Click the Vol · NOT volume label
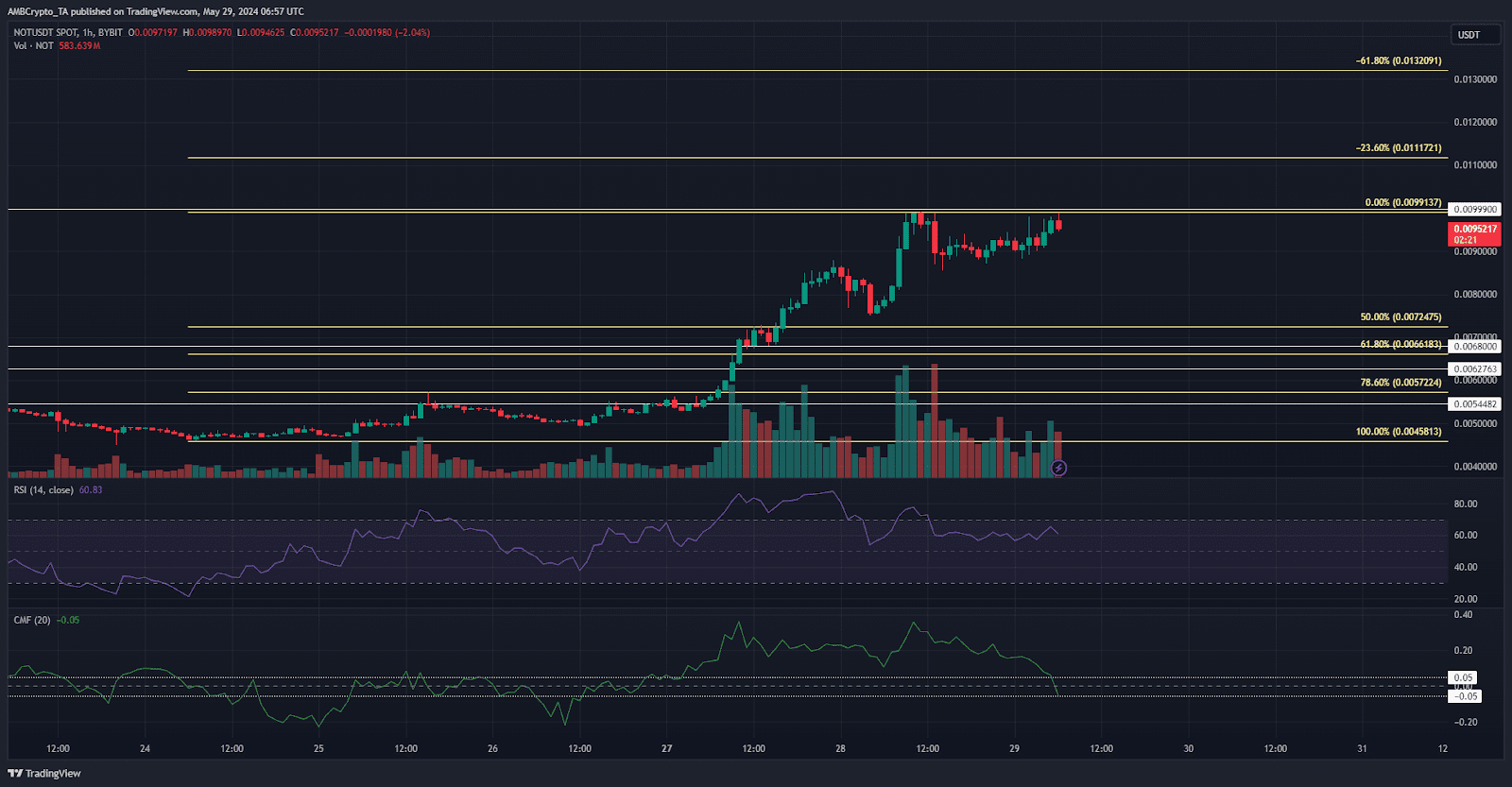 [x=34, y=45]
